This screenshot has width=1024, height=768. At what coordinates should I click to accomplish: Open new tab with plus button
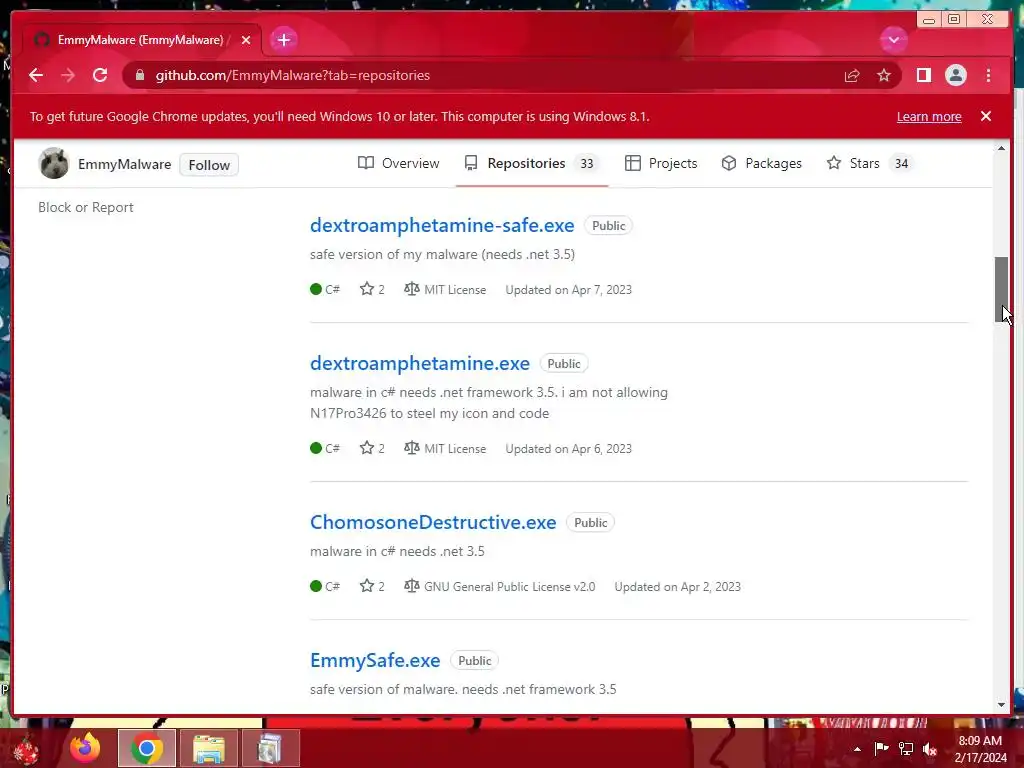(x=283, y=40)
